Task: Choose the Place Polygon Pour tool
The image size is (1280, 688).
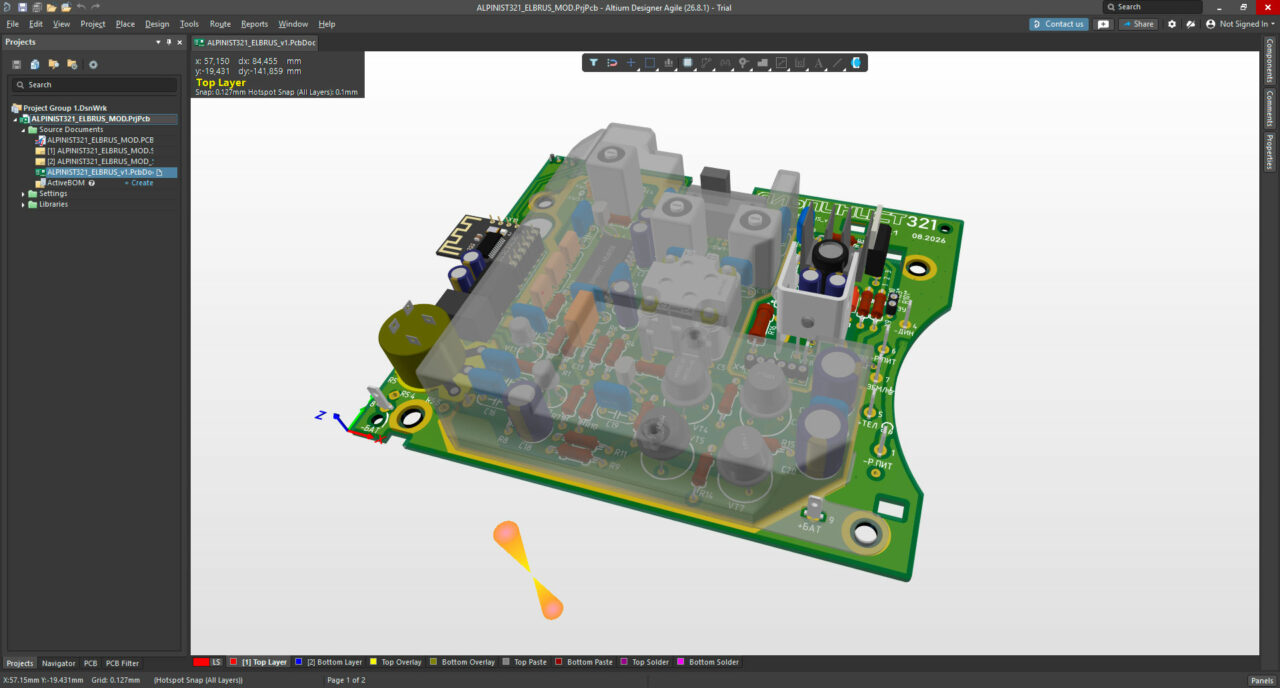Action: tap(762, 62)
